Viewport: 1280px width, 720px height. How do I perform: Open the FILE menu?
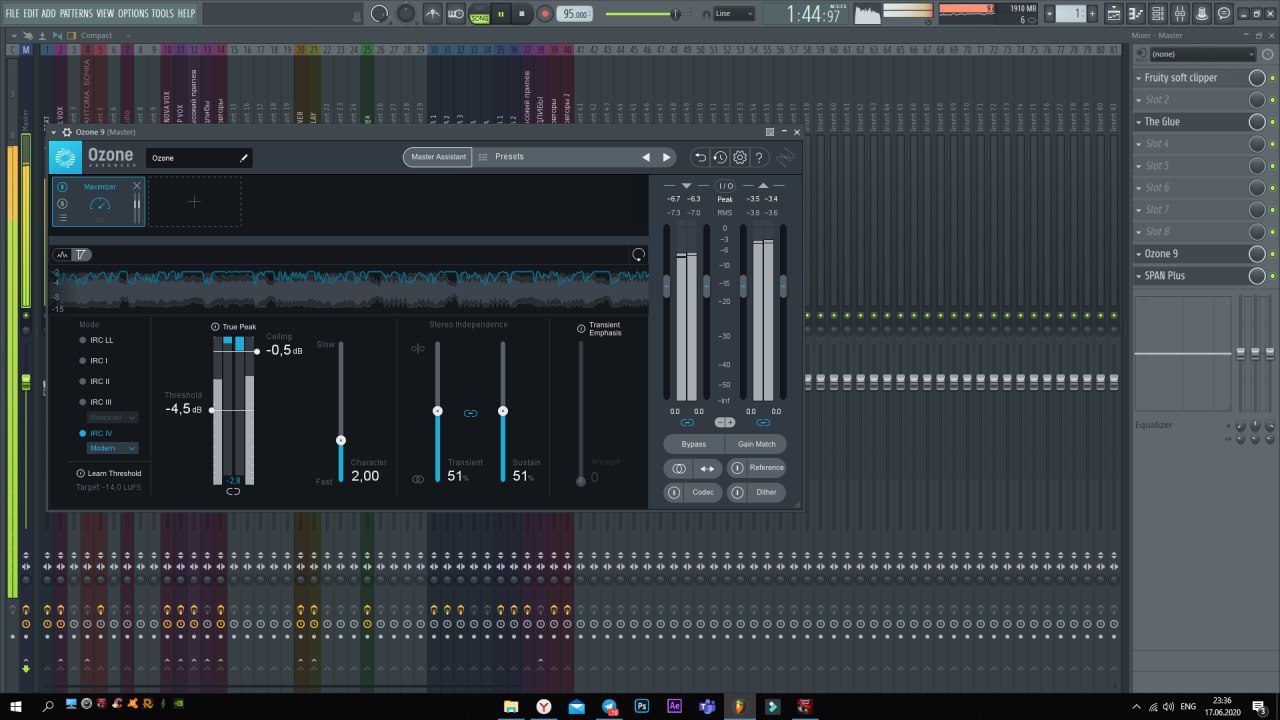[x=13, y=13]
